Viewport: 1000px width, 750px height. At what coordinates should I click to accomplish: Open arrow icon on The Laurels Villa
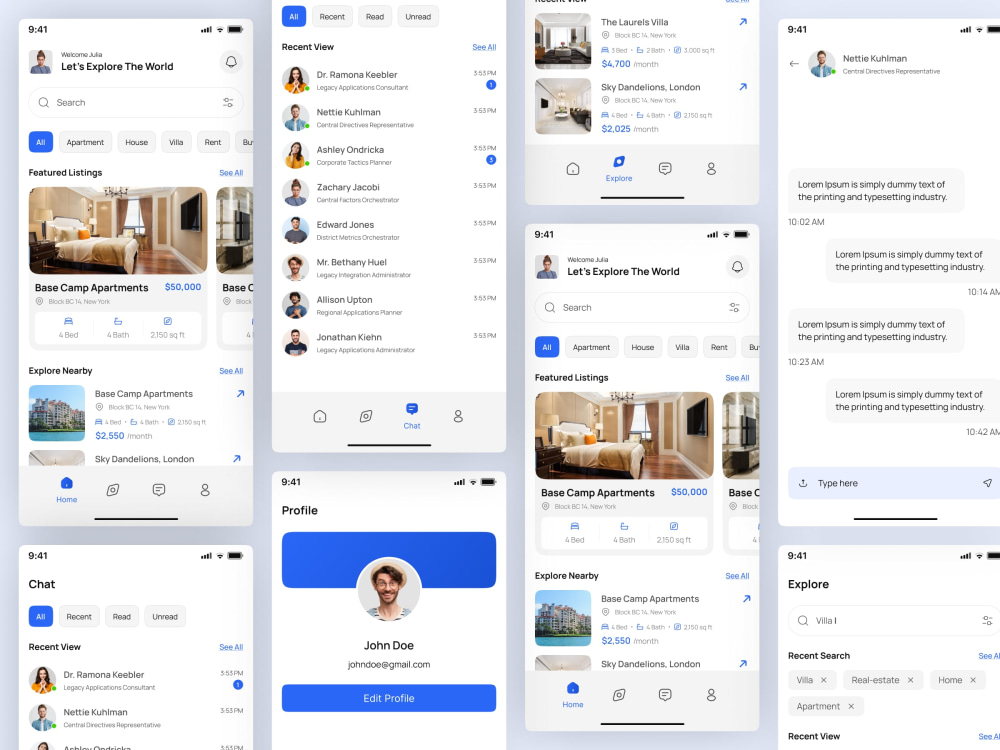click(x=743, y=22)
